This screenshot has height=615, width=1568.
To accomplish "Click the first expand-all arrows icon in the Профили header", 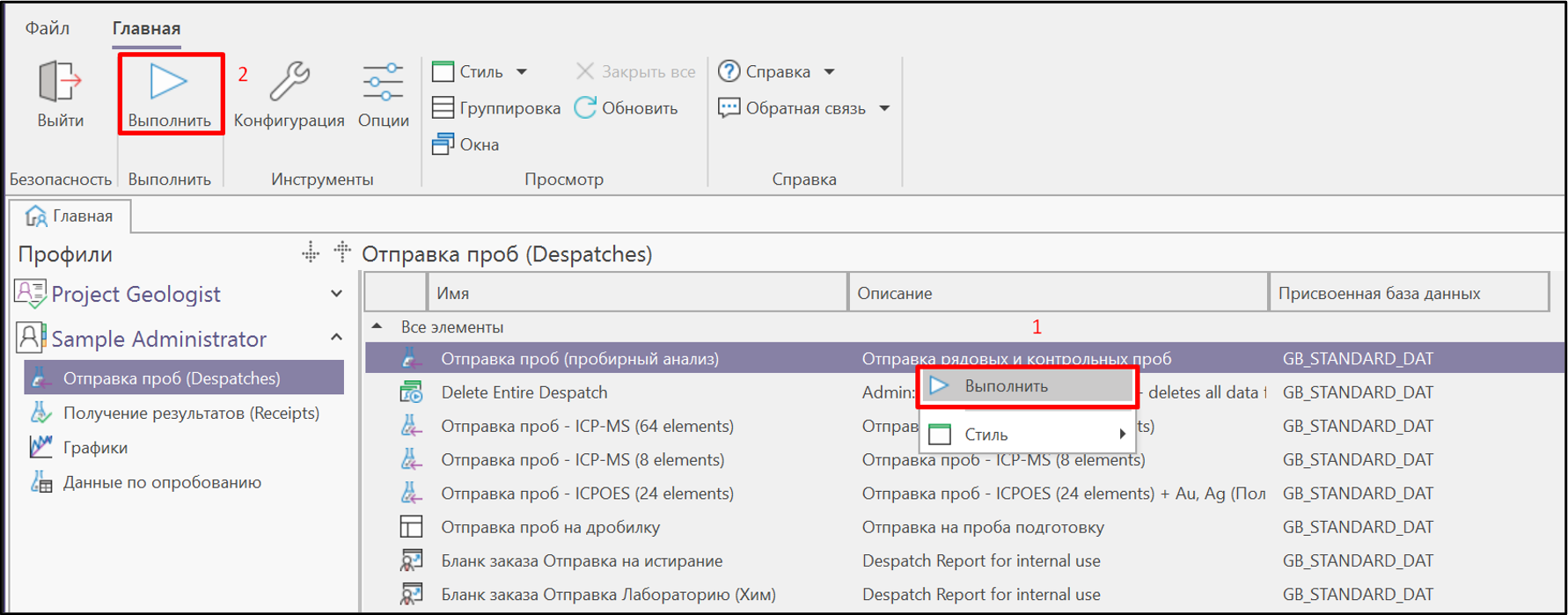I will coord(311,253).
